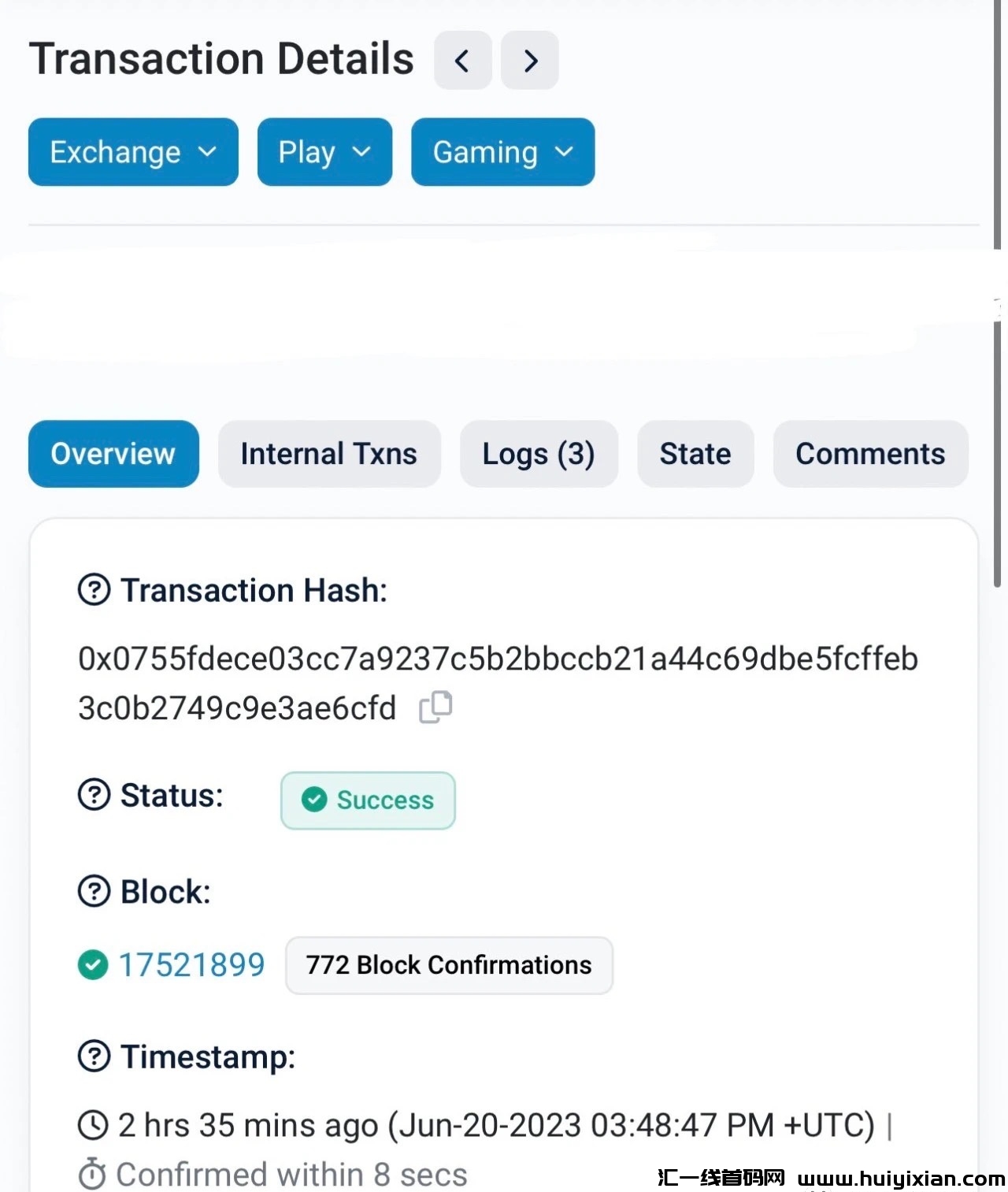
Task: Expand the Exchange dropdown
Action: pos(133,152)
